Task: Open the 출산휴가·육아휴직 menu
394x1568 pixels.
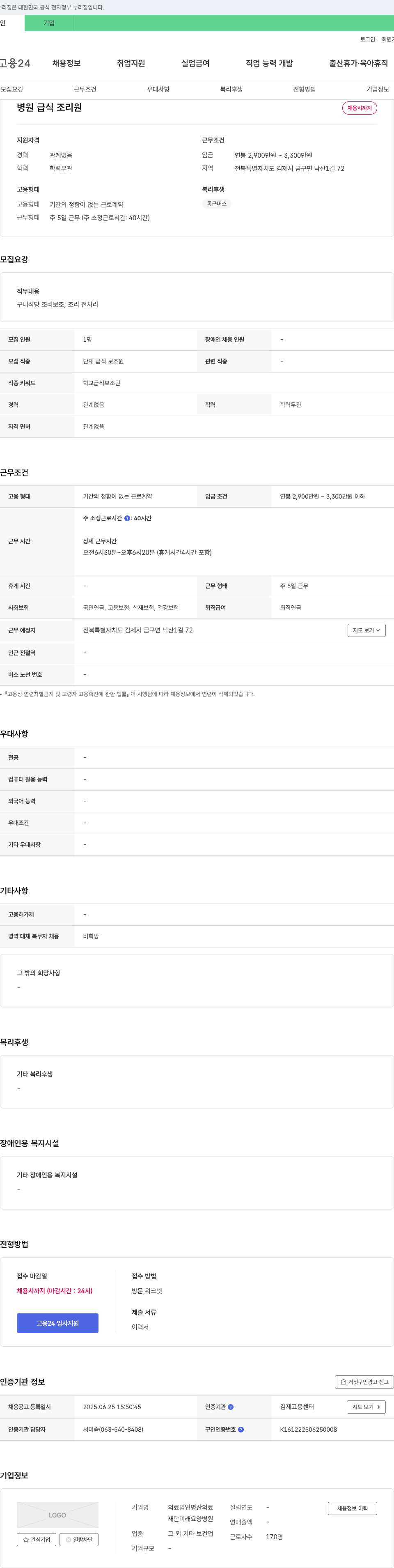Action: coord(359,63)
